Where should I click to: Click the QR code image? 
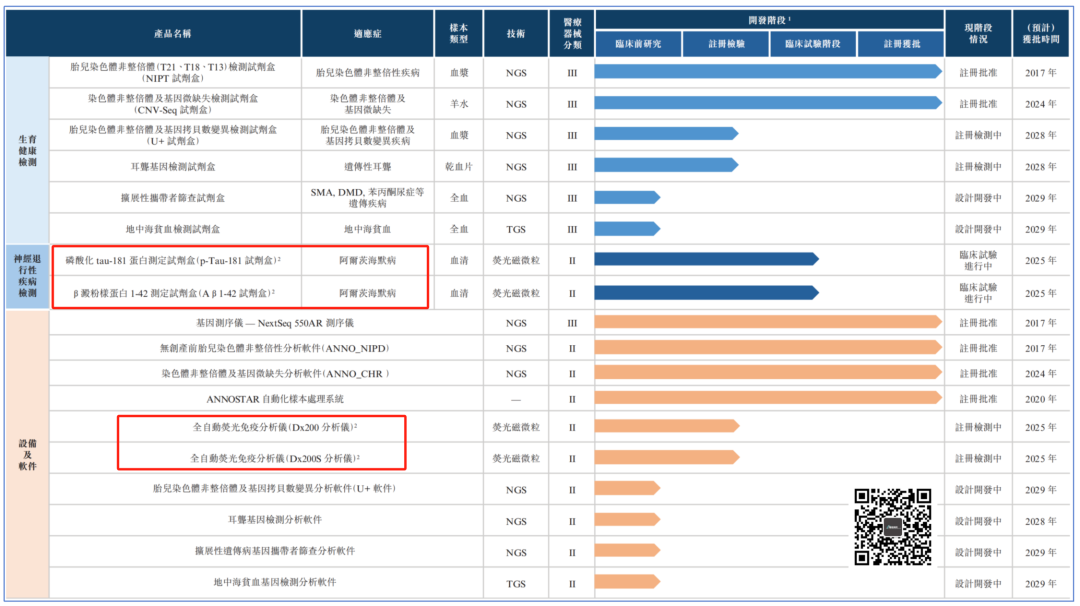pyautogui.click(x=892, y=527)
